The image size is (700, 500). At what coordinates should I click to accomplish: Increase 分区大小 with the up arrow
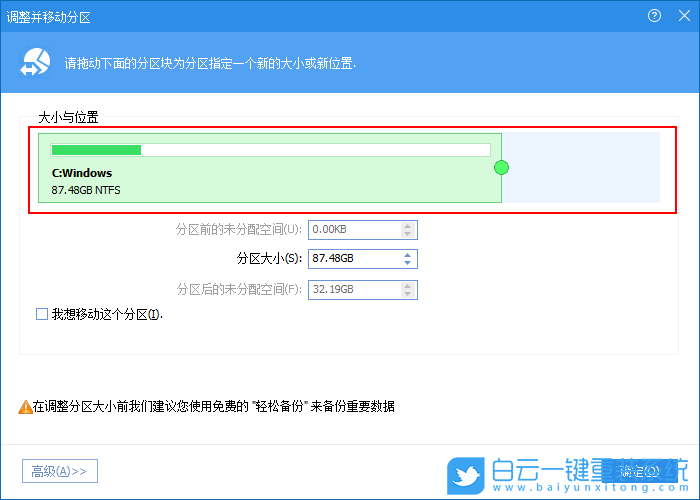pos(407,255)
